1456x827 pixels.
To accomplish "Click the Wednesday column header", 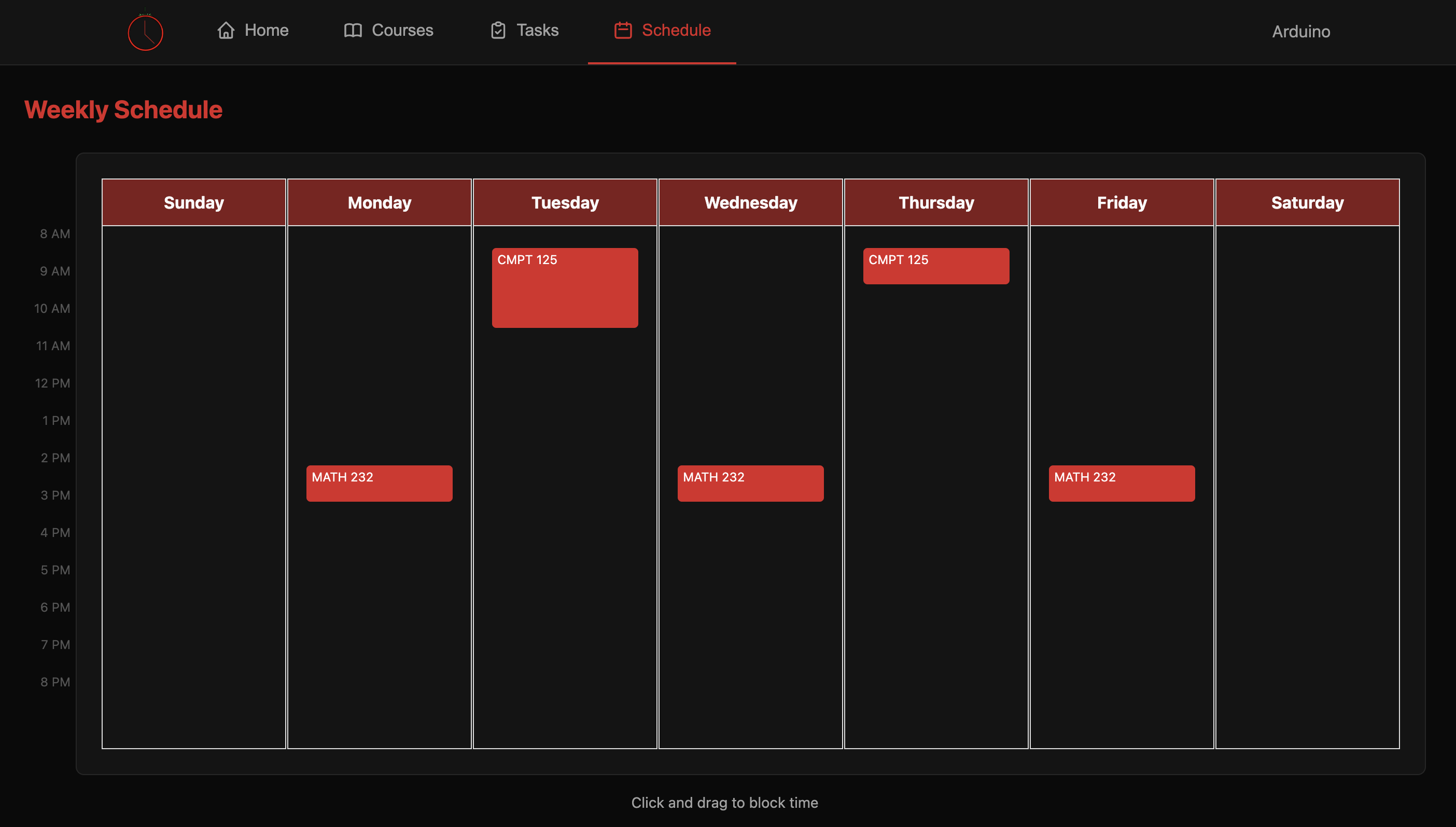I will point(750,203).
